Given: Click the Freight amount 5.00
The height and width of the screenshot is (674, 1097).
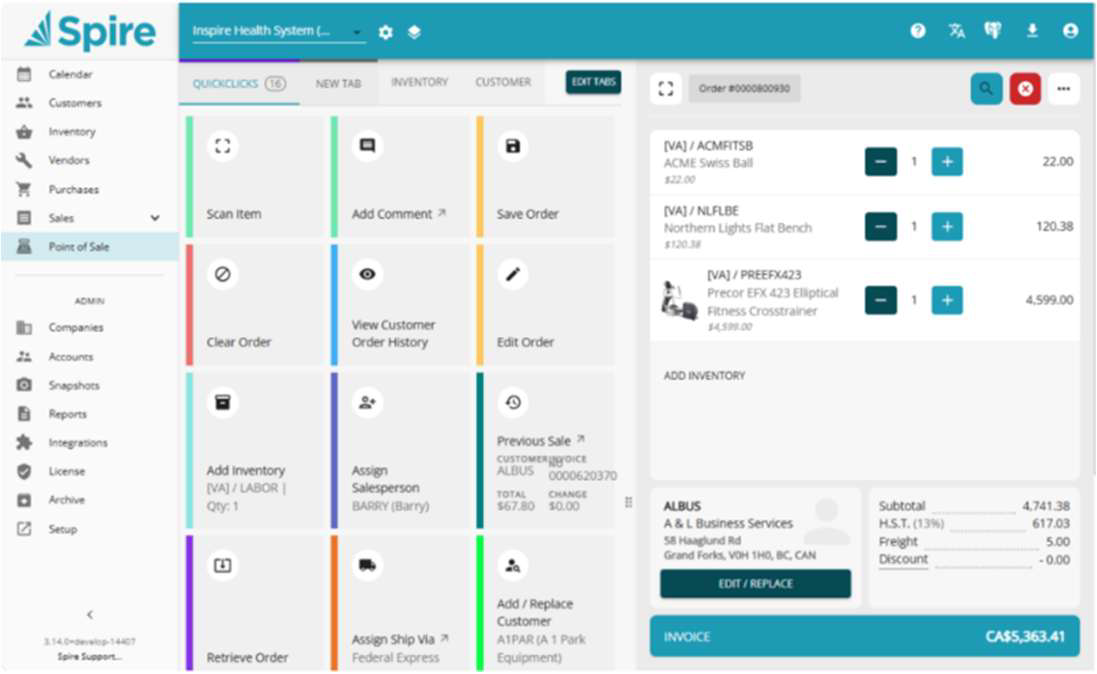Looking at the screenshot, I should click(1058, 542).
